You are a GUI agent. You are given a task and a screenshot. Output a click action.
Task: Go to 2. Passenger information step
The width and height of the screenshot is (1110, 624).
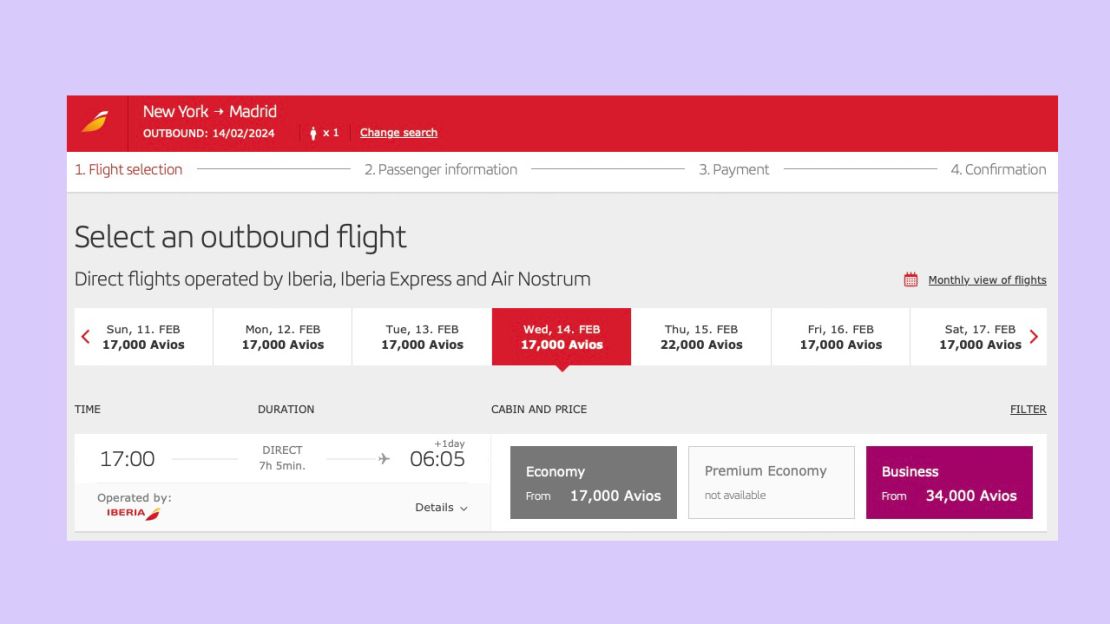pos(440,169)
